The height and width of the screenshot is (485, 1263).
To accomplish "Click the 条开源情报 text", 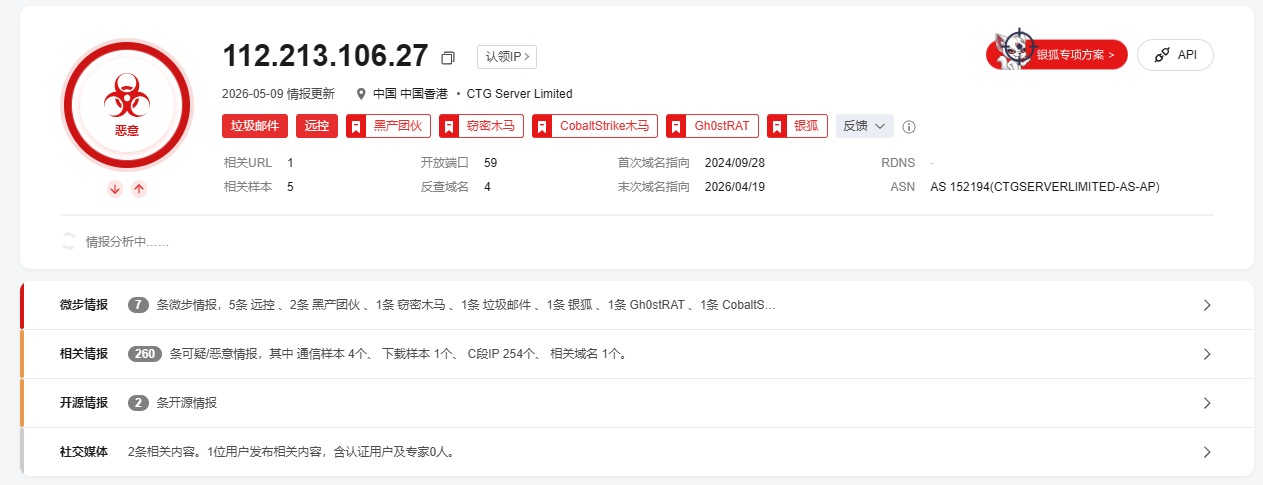I will coord(187,403).
